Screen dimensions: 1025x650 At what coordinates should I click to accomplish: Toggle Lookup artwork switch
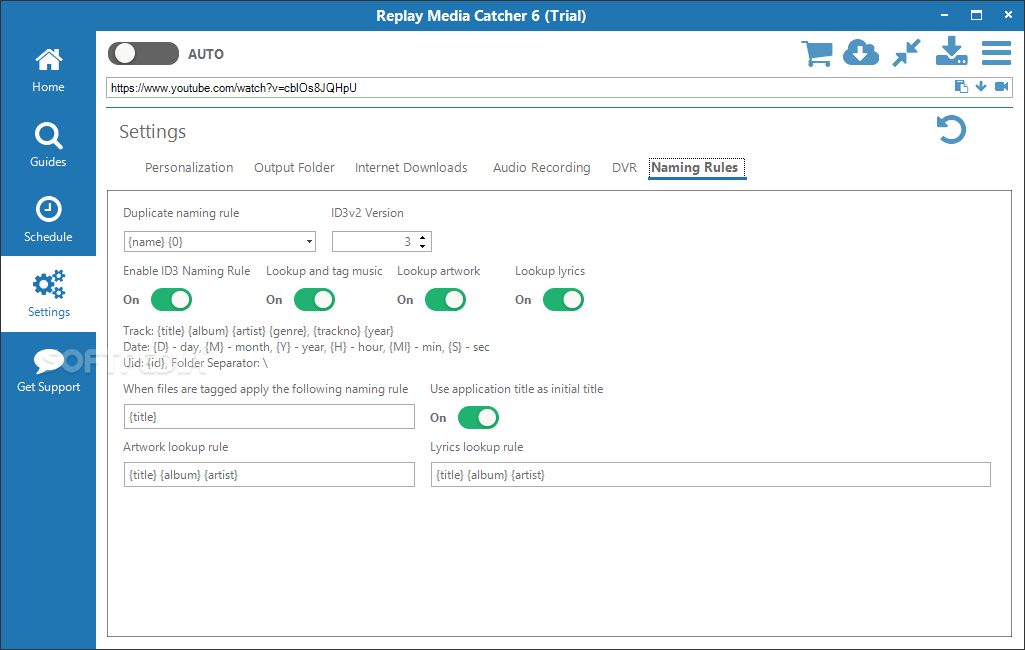tap(445, 299)
